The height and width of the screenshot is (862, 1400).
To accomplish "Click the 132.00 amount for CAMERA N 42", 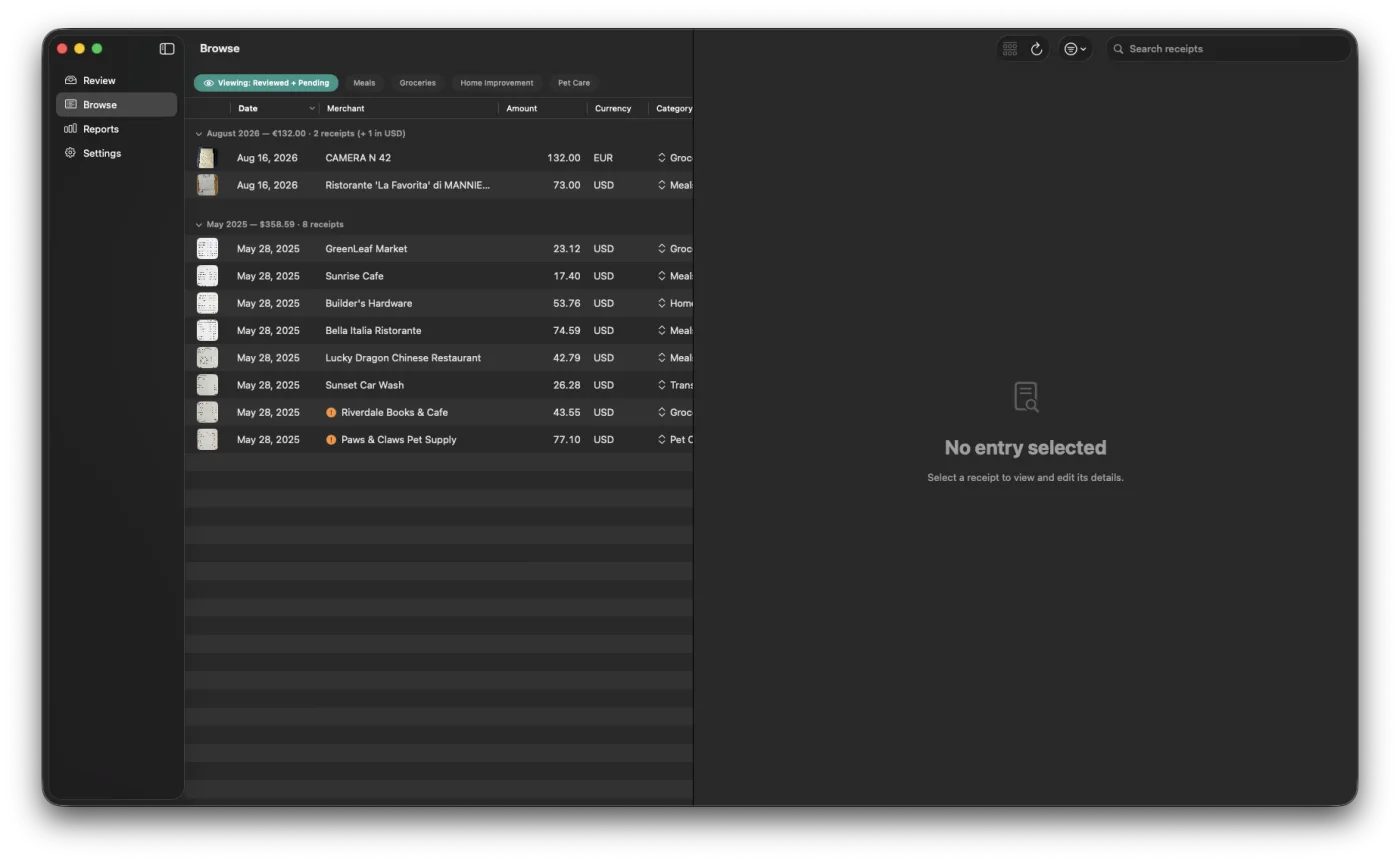I will point(564,158).
